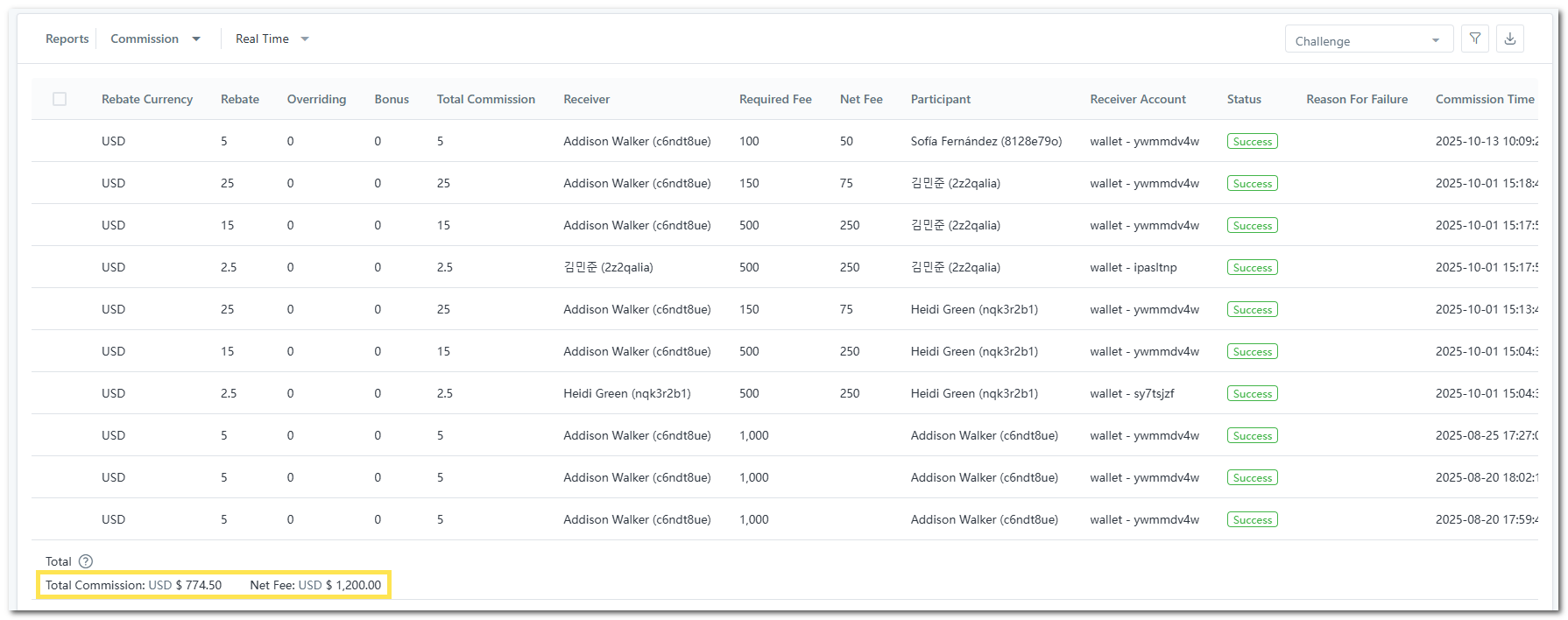This screenshot has height=620, width=1568.
Task: Click wallet - sy7tsjzf receiver account
Action: click(x=1132, y=393)
